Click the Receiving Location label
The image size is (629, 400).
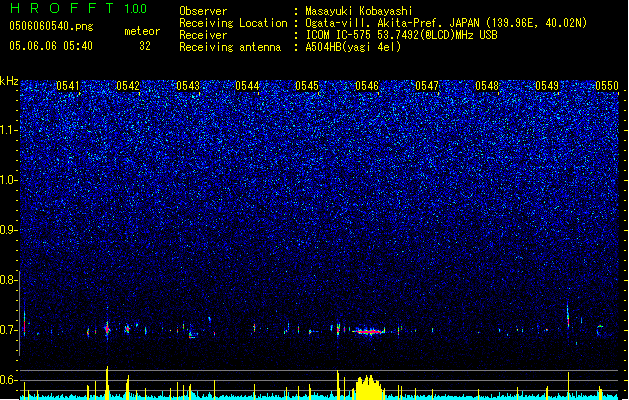pyautogui.click(x=233, y=23)
